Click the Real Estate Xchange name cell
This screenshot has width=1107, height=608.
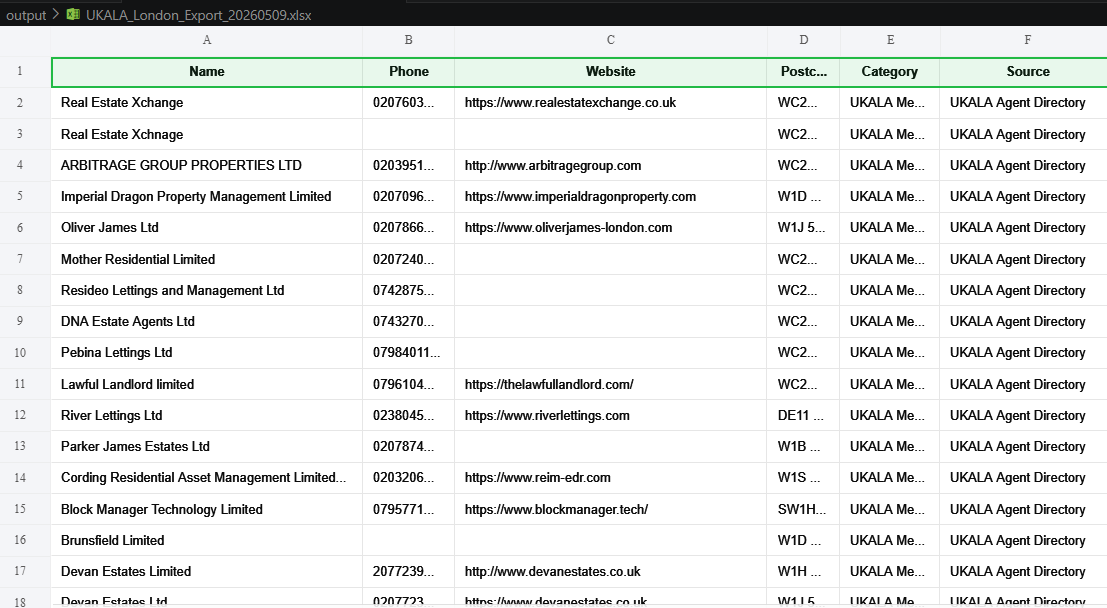[x=207, y=103]
